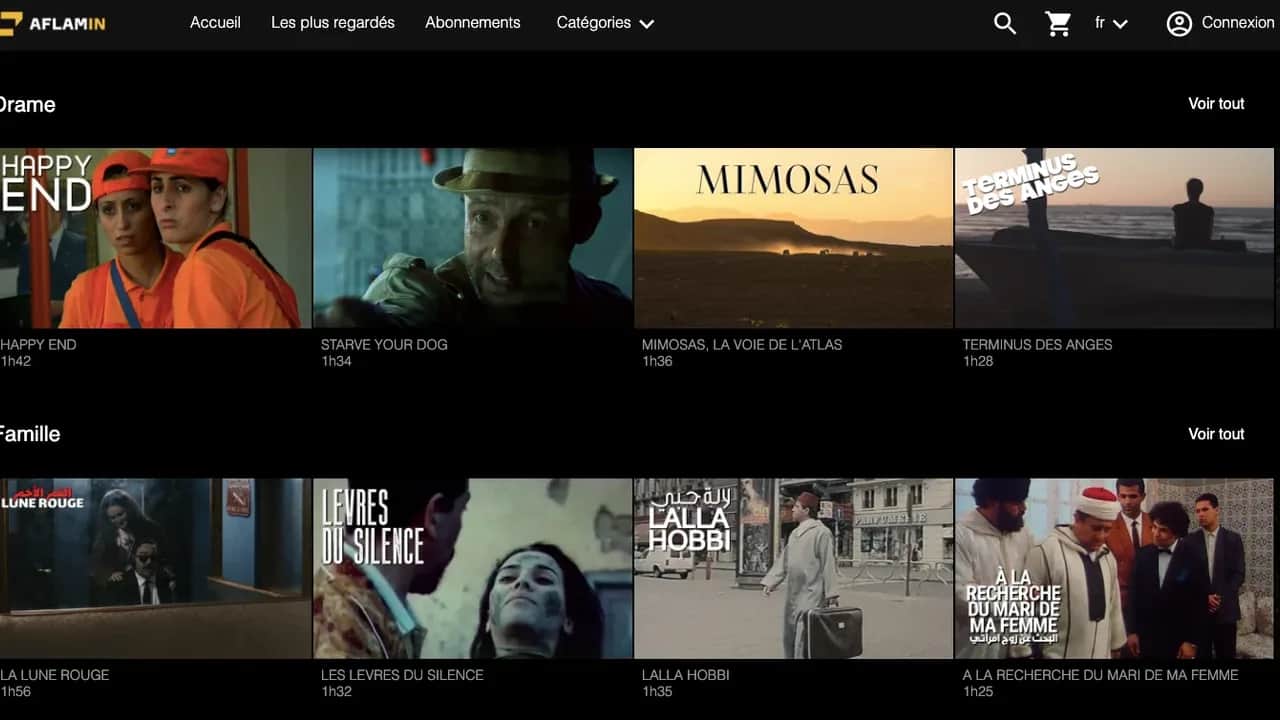Screen dimensions: 1280x720
Task: Click the HAPPY END title text
Action: (38, 344)
